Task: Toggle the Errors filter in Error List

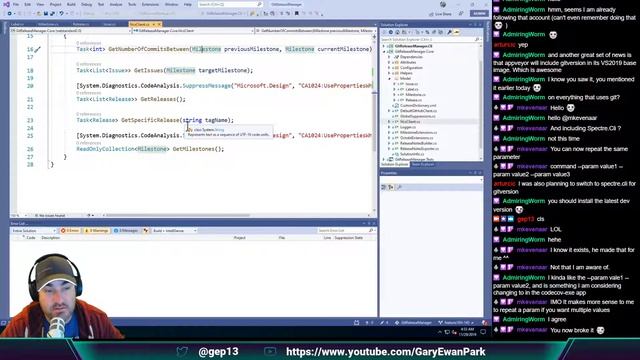Action: click(70, 231)
